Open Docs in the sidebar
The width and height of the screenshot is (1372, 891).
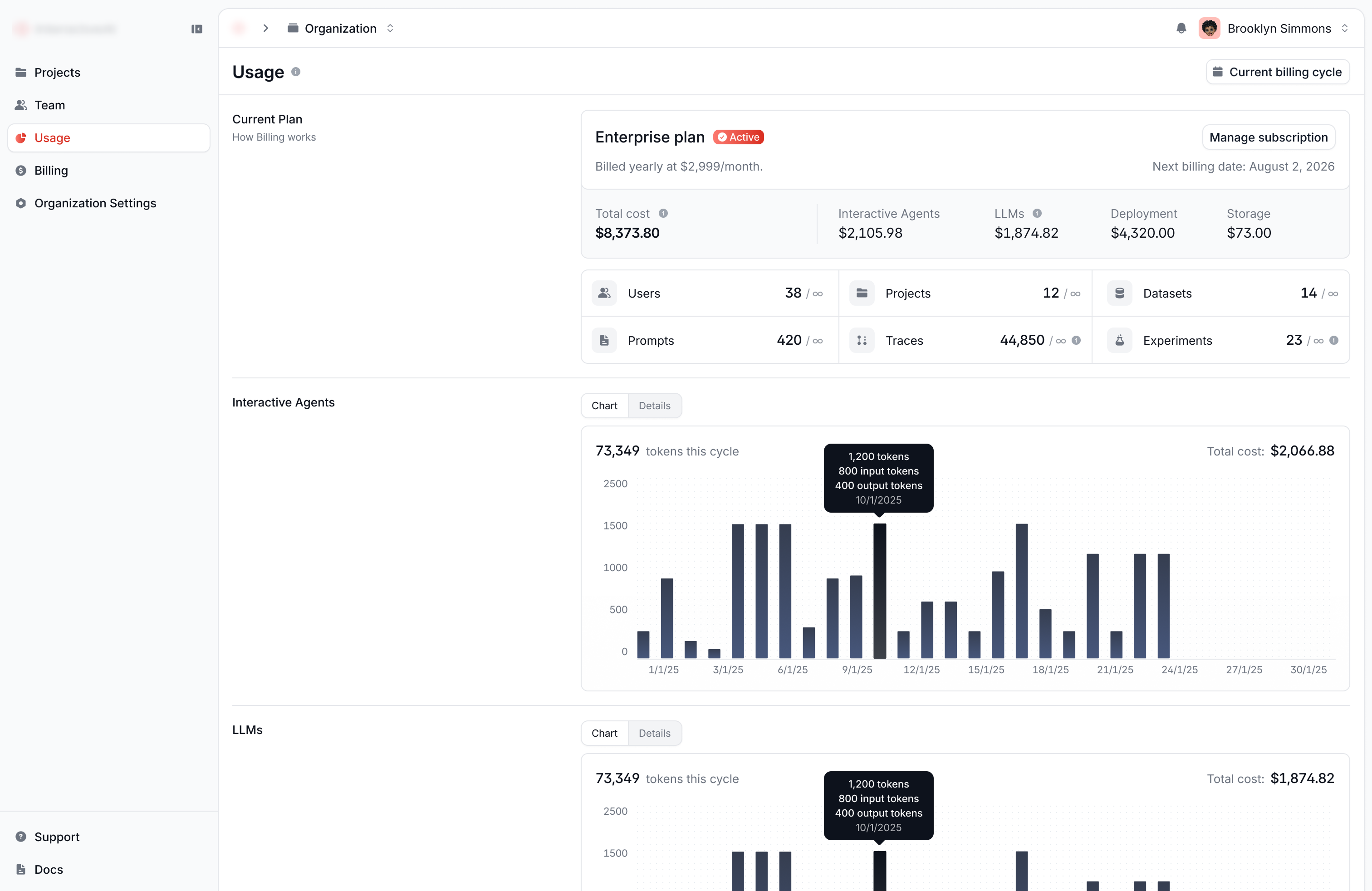tap(109, 869)
